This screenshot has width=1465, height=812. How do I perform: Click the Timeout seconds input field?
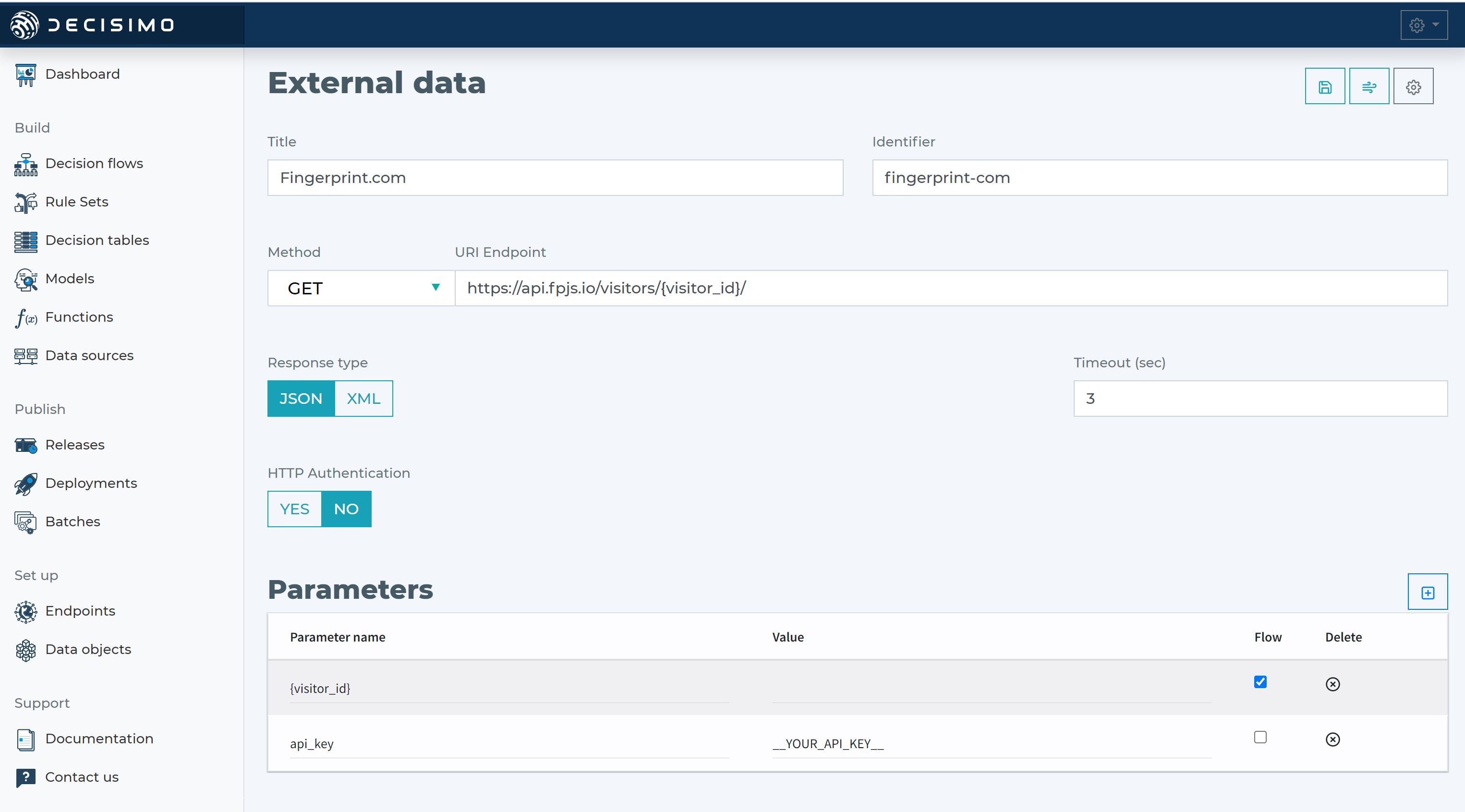[1259, 398]
